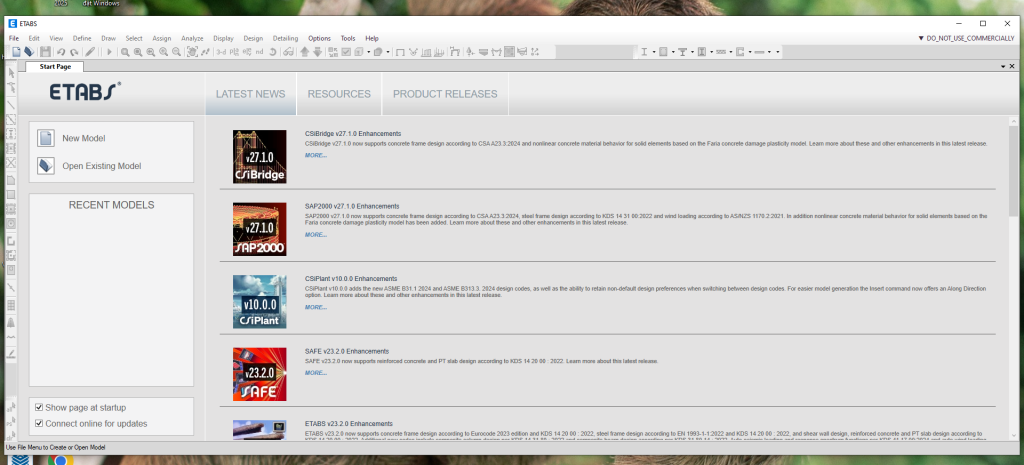Click the RECENT MODELS heading
1024x465 pixels.
pos(112,205)
